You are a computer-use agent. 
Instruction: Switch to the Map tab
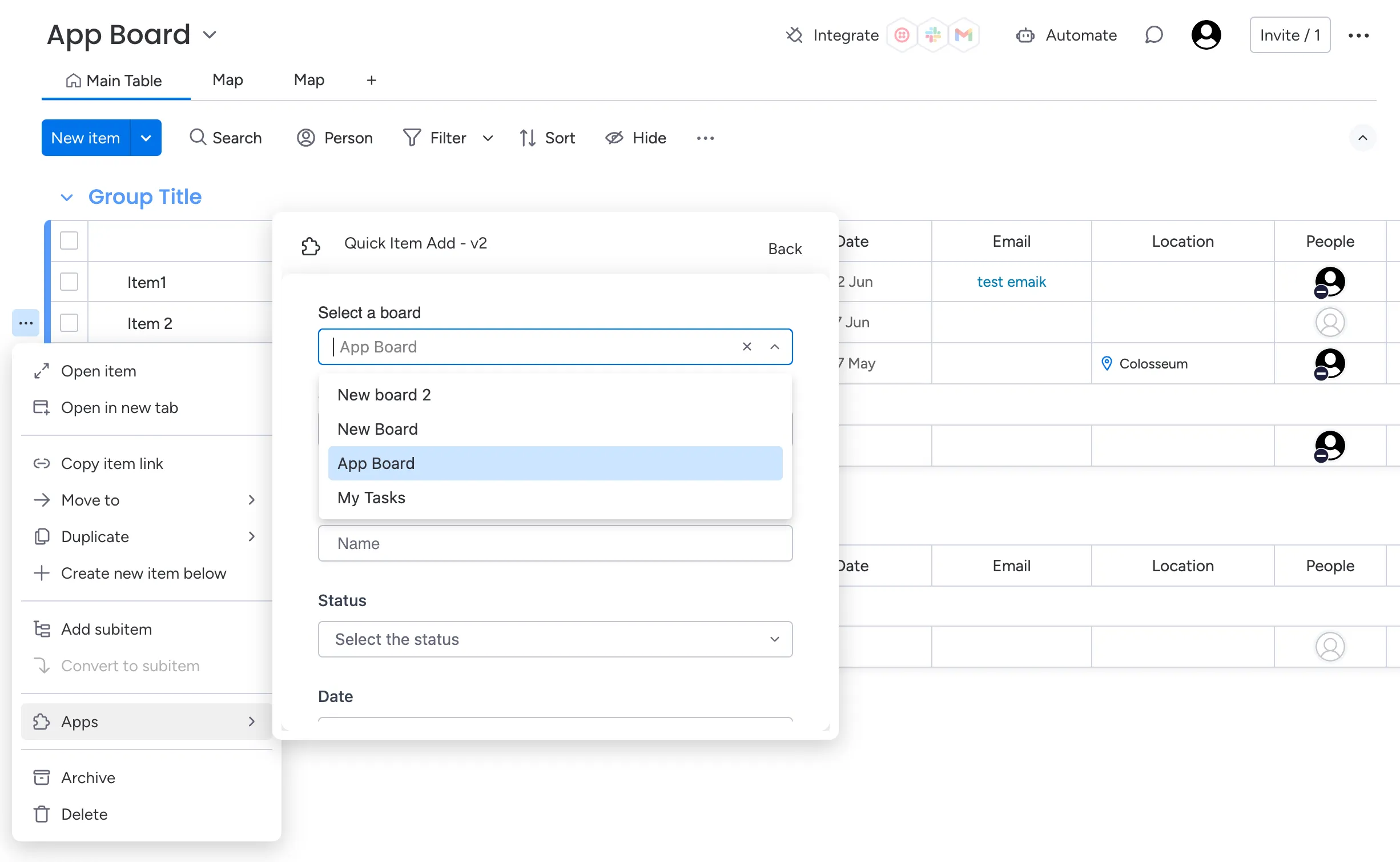point(227,80)
